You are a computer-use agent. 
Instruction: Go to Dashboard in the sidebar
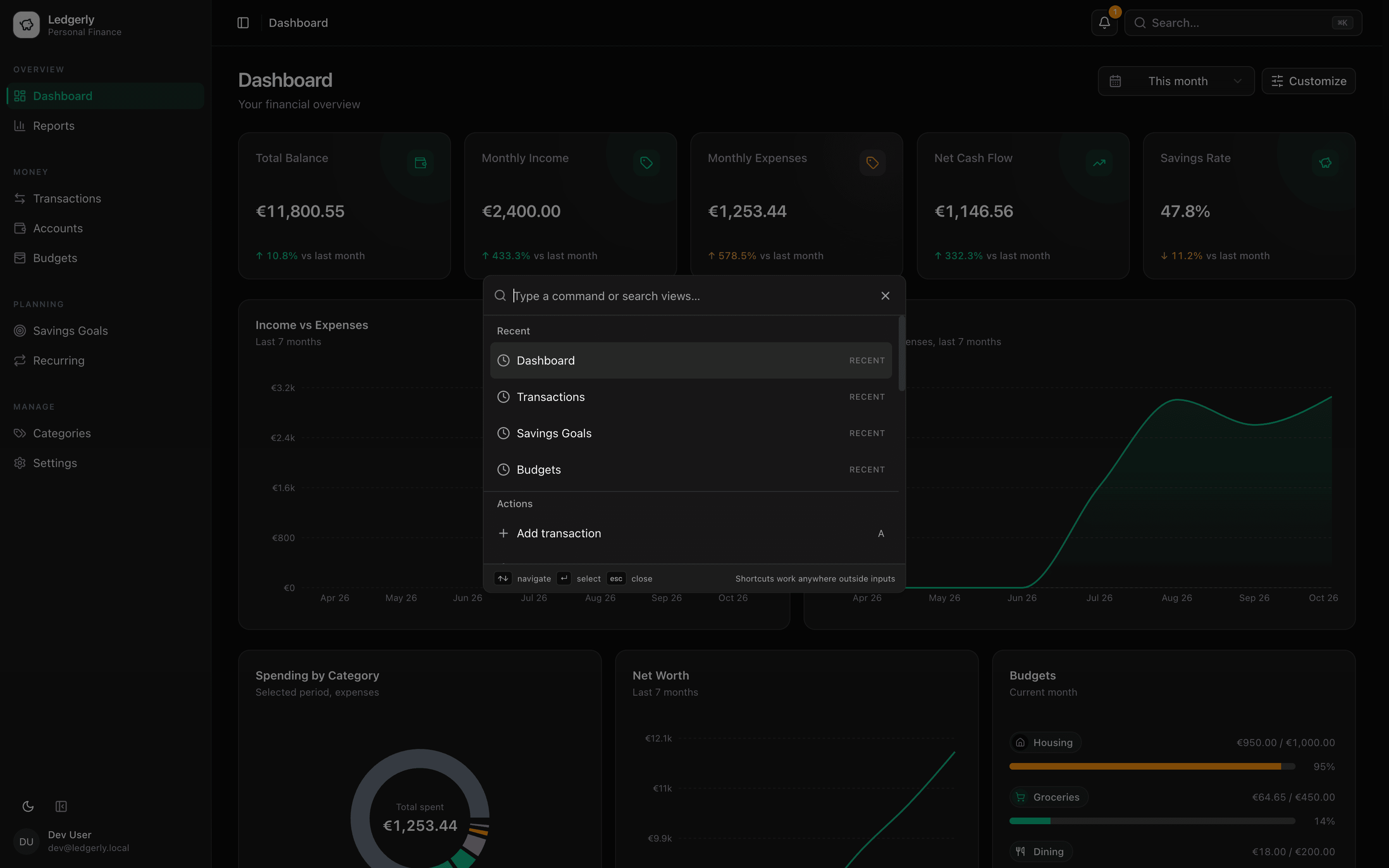[105, 96]
